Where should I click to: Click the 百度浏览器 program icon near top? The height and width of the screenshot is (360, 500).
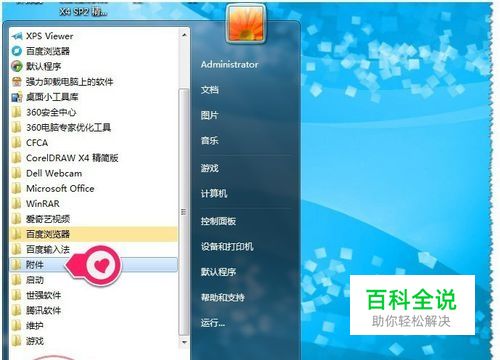17,51
